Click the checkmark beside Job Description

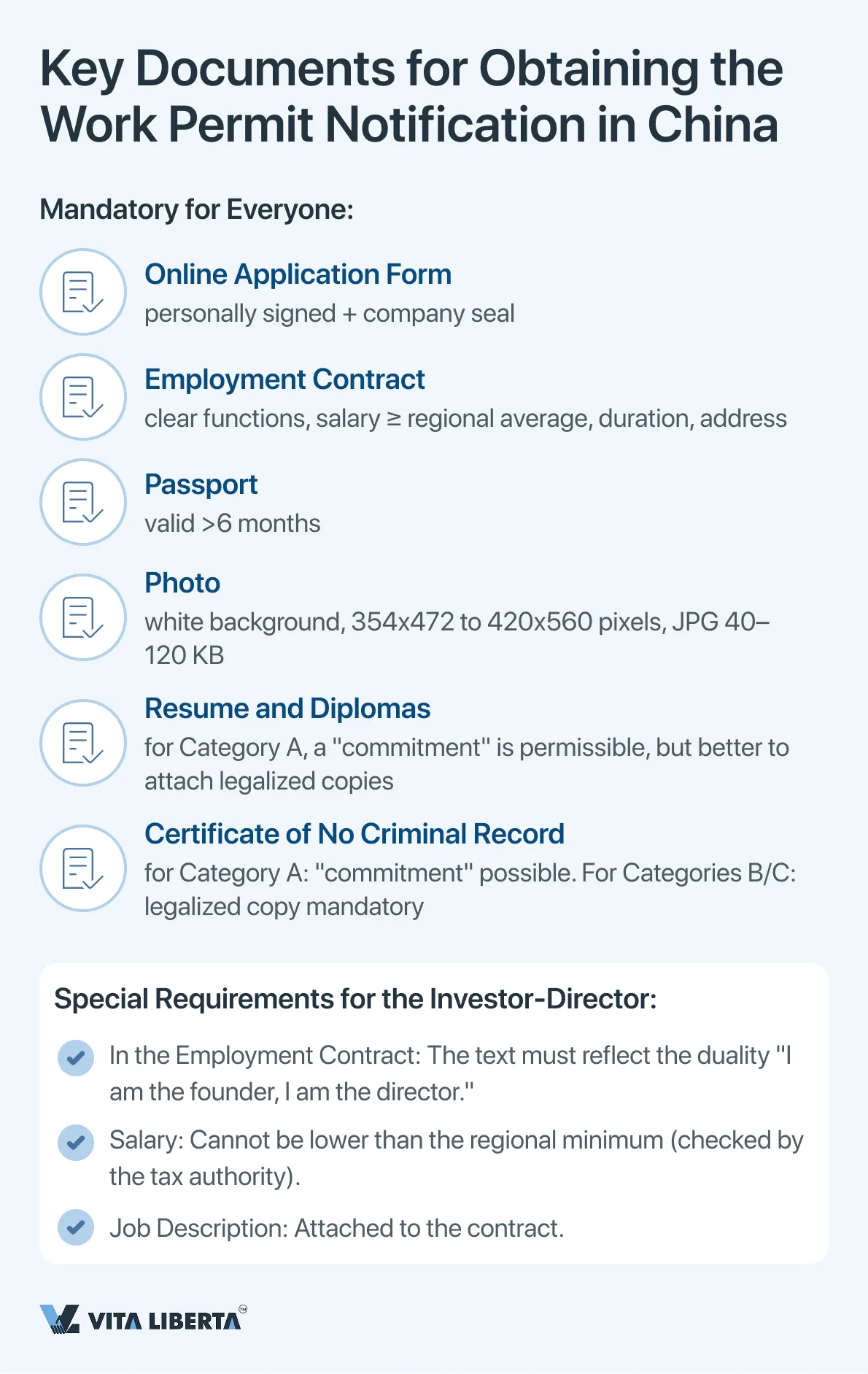[76, 1227]
